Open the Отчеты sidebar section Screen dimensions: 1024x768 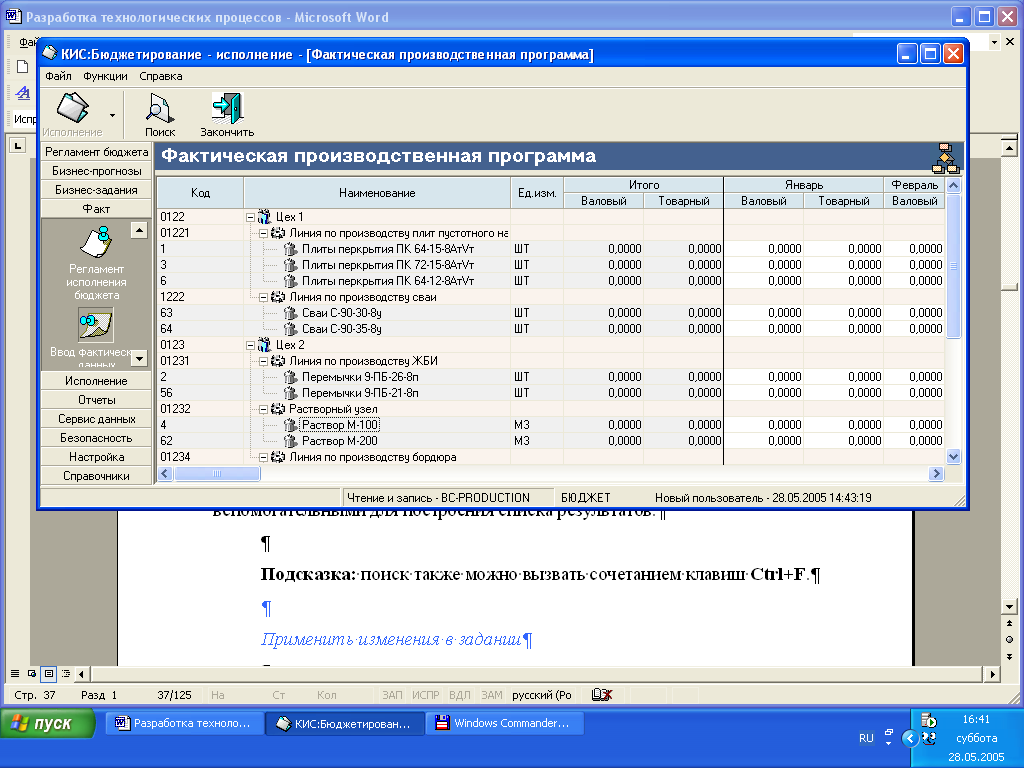(x=96, y=400)
